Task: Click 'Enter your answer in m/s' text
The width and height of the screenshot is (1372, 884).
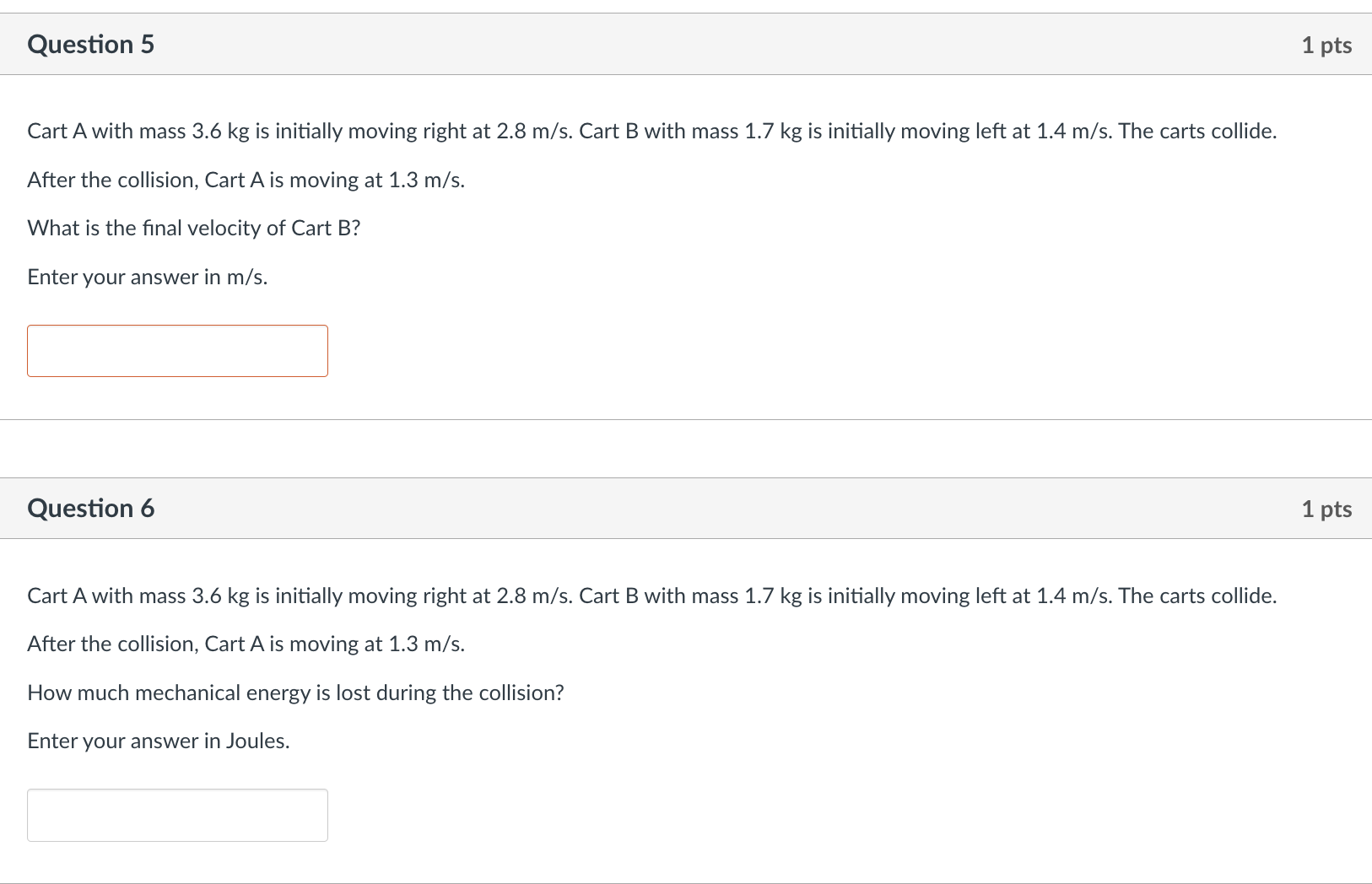Action: (x=147, y=276)
